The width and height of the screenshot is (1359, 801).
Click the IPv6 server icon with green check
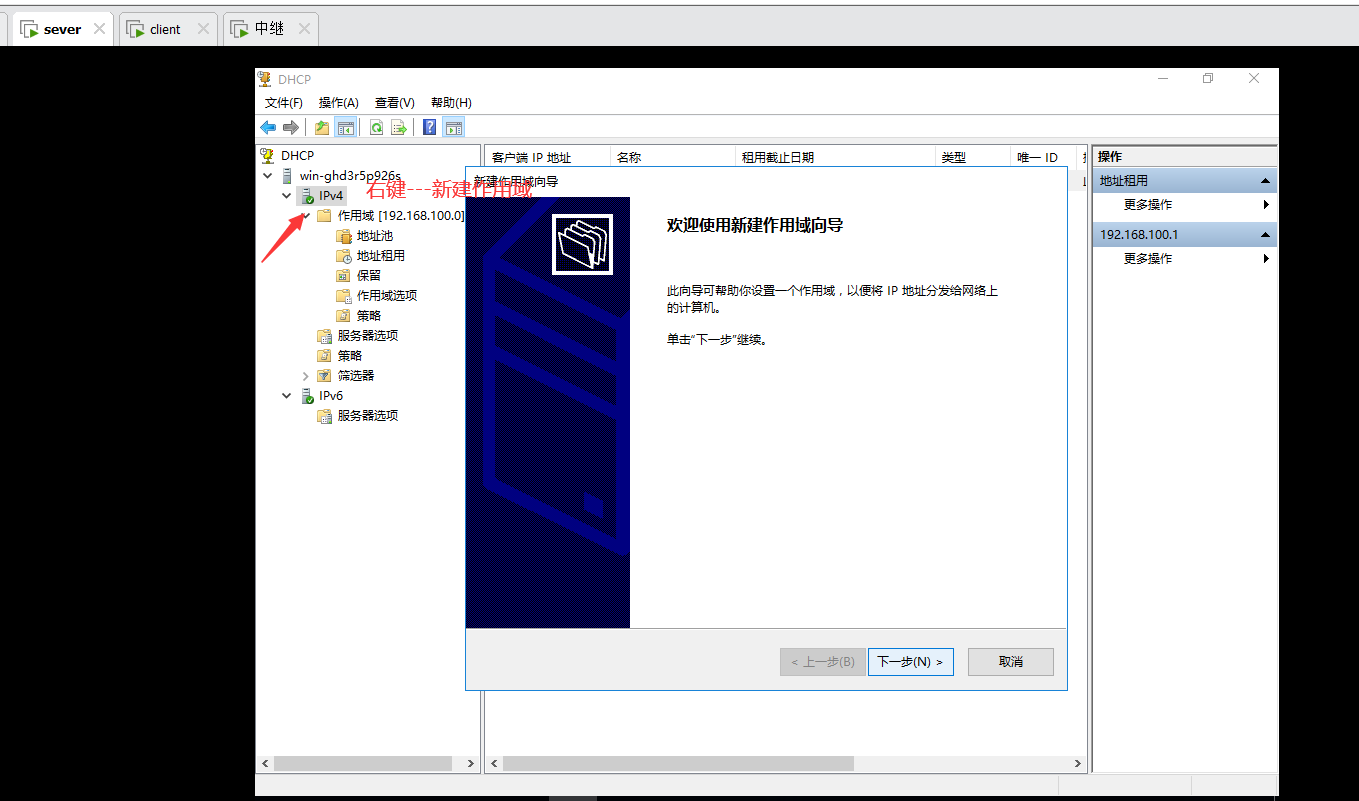pyautogui.click(x=307, y=396)
